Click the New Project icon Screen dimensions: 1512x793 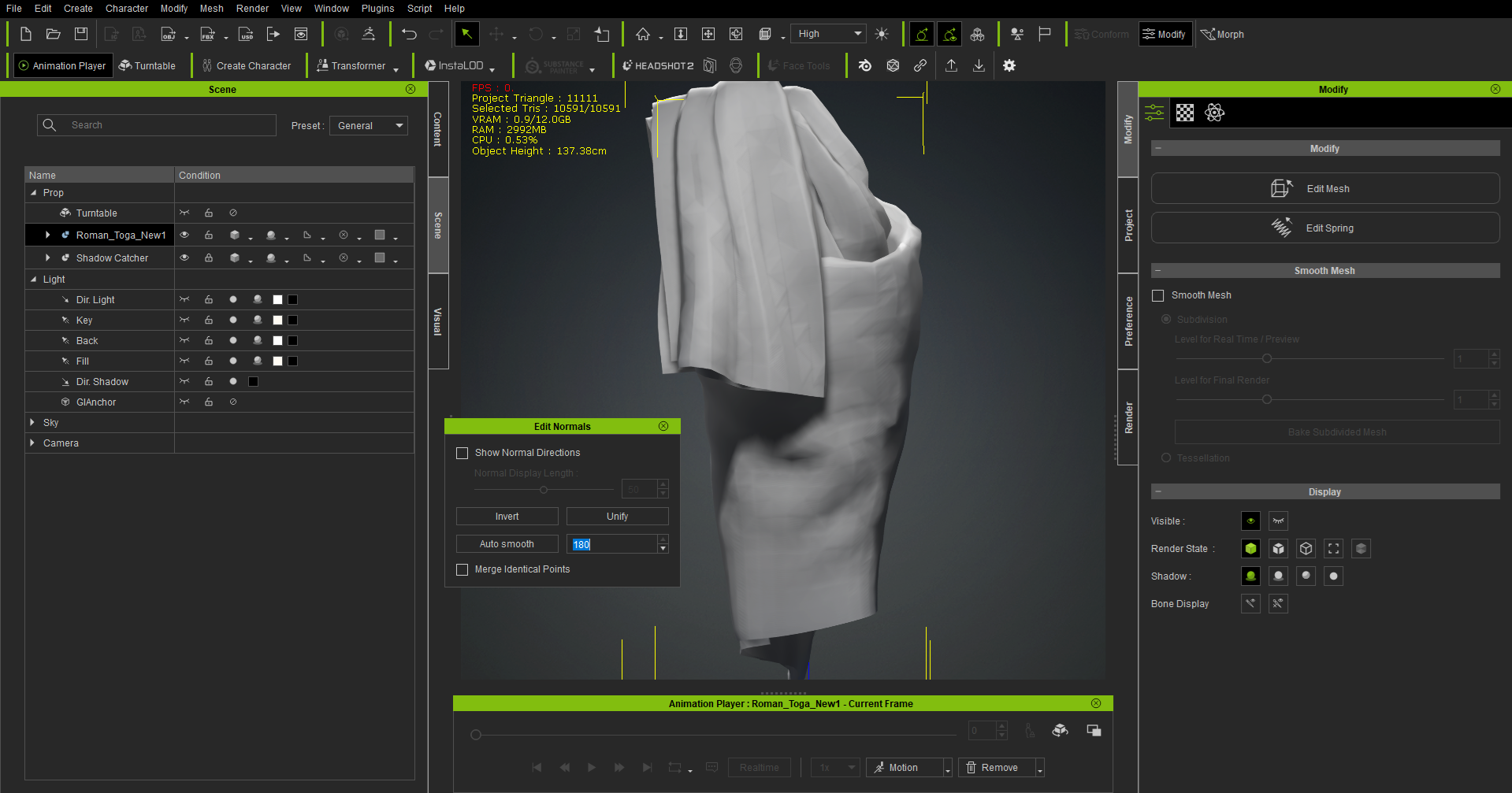pos(25,34)
